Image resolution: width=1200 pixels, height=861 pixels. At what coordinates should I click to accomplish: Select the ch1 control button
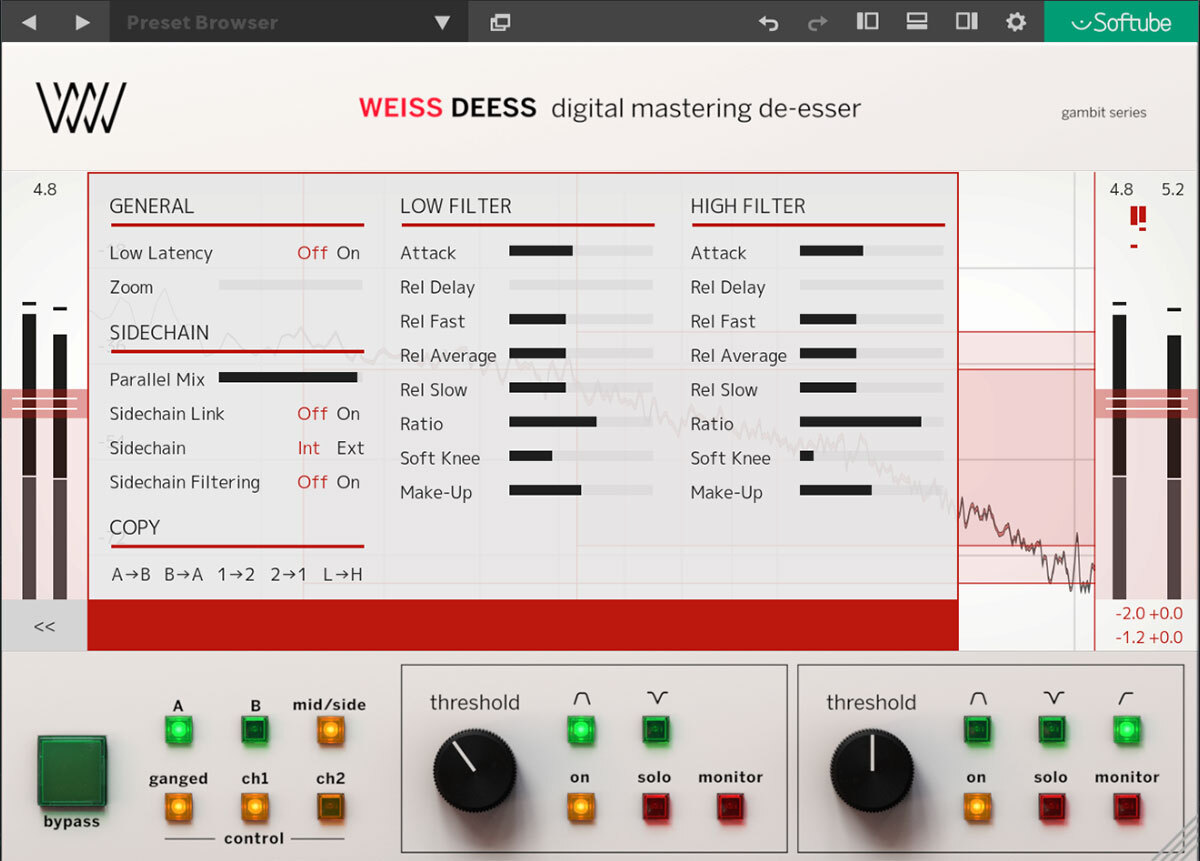255,806
